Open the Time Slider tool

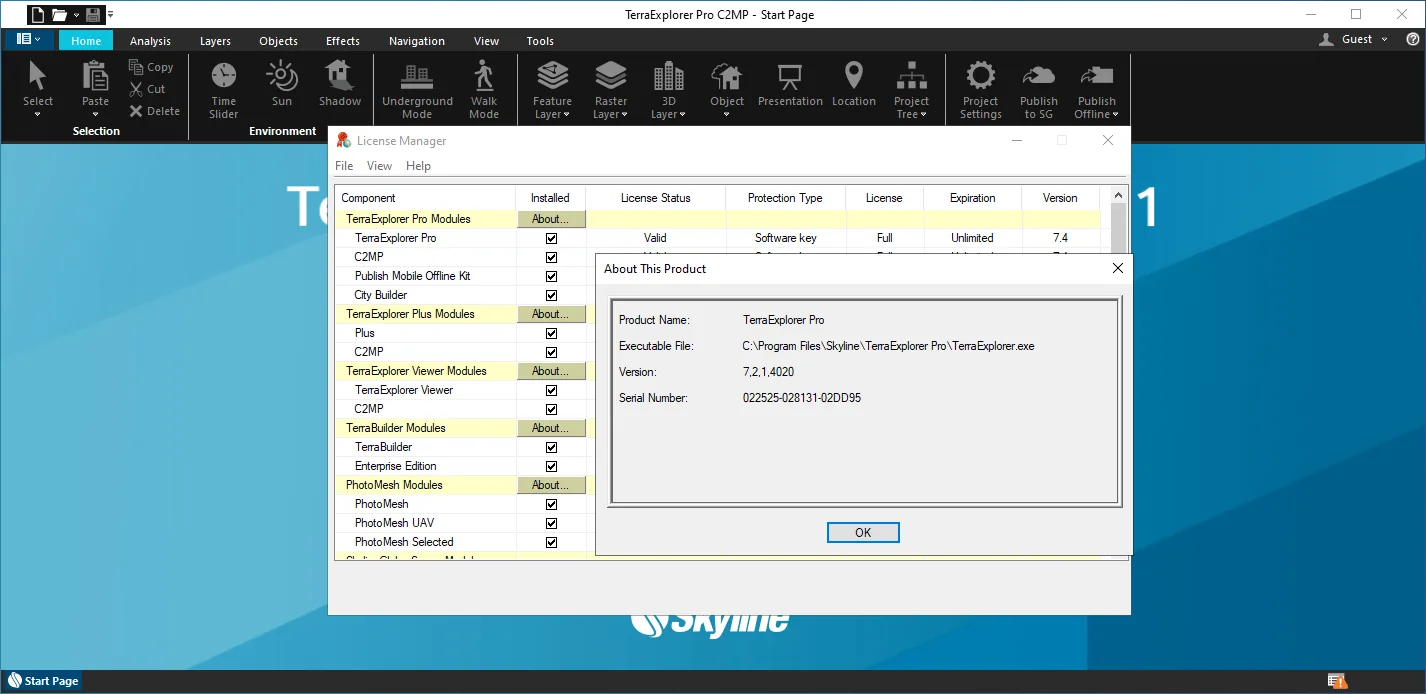click(224, 90)
